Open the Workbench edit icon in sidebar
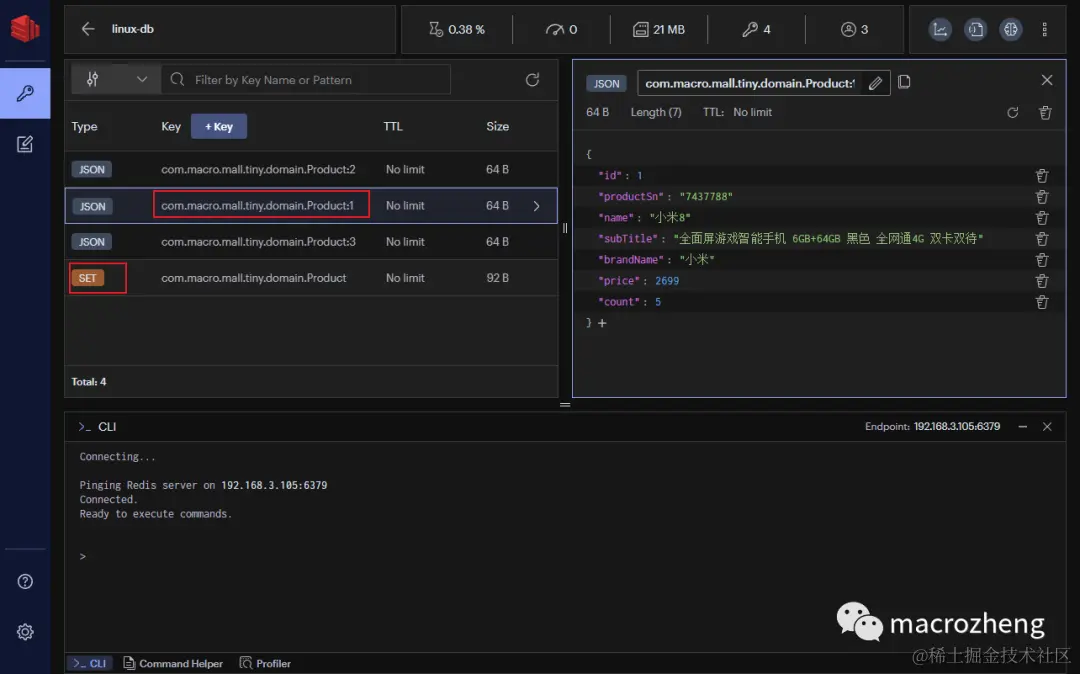1080x674 pixels. pyautogui.click(x=25, y=144)
